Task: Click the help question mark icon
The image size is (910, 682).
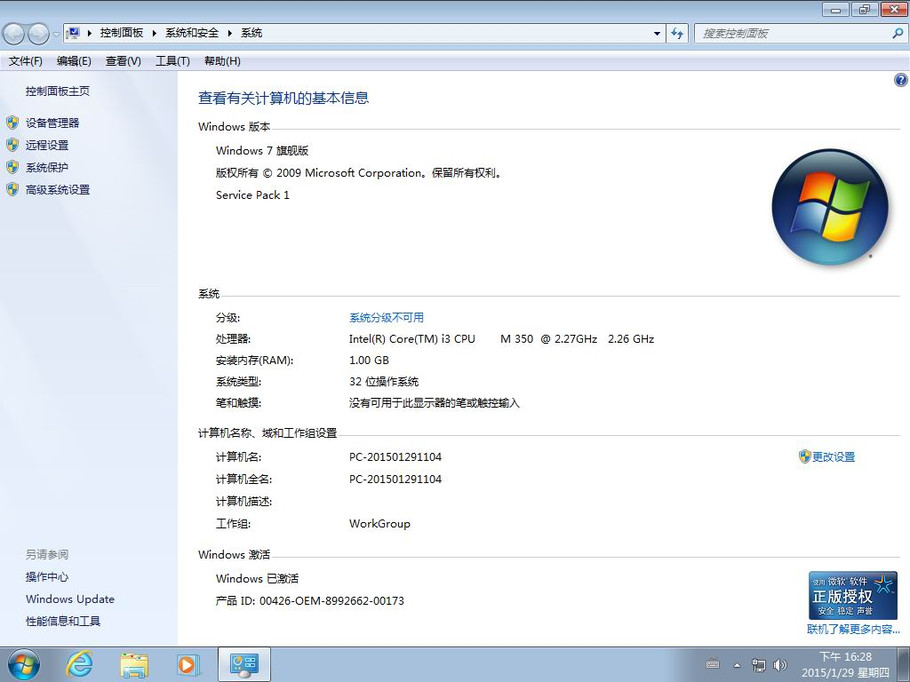Action: coord(900,80)
